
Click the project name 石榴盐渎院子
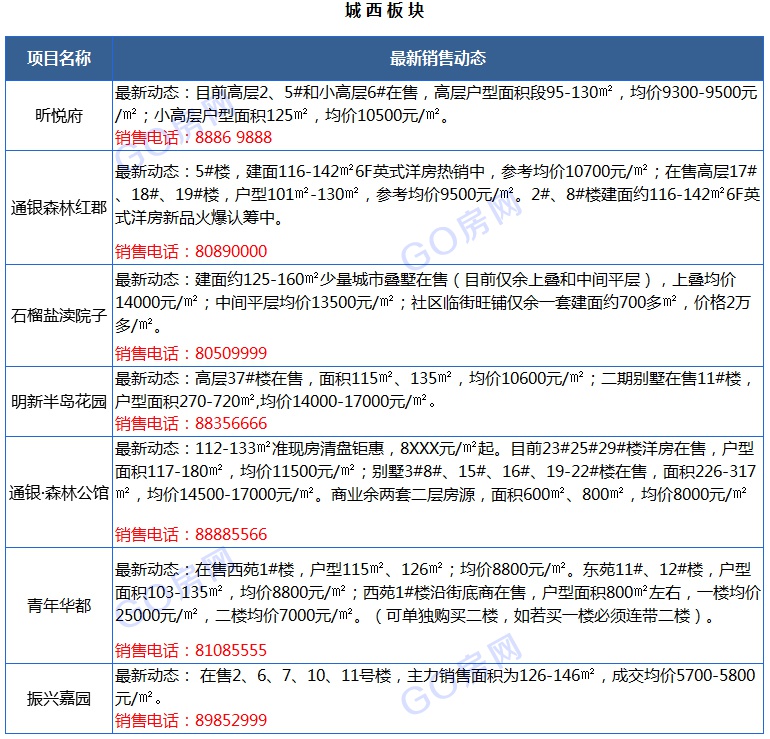click(59, 315)
